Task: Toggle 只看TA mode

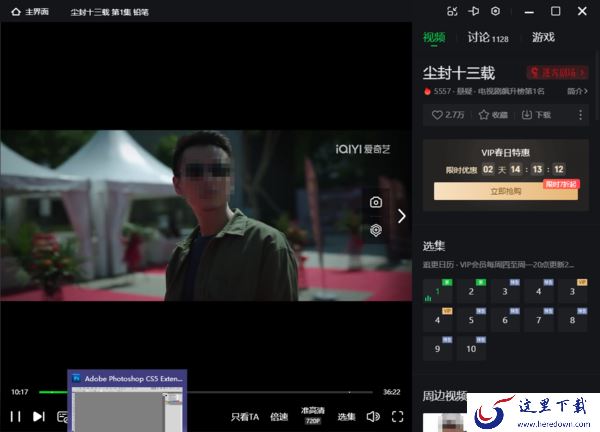Action: point(245,417)
